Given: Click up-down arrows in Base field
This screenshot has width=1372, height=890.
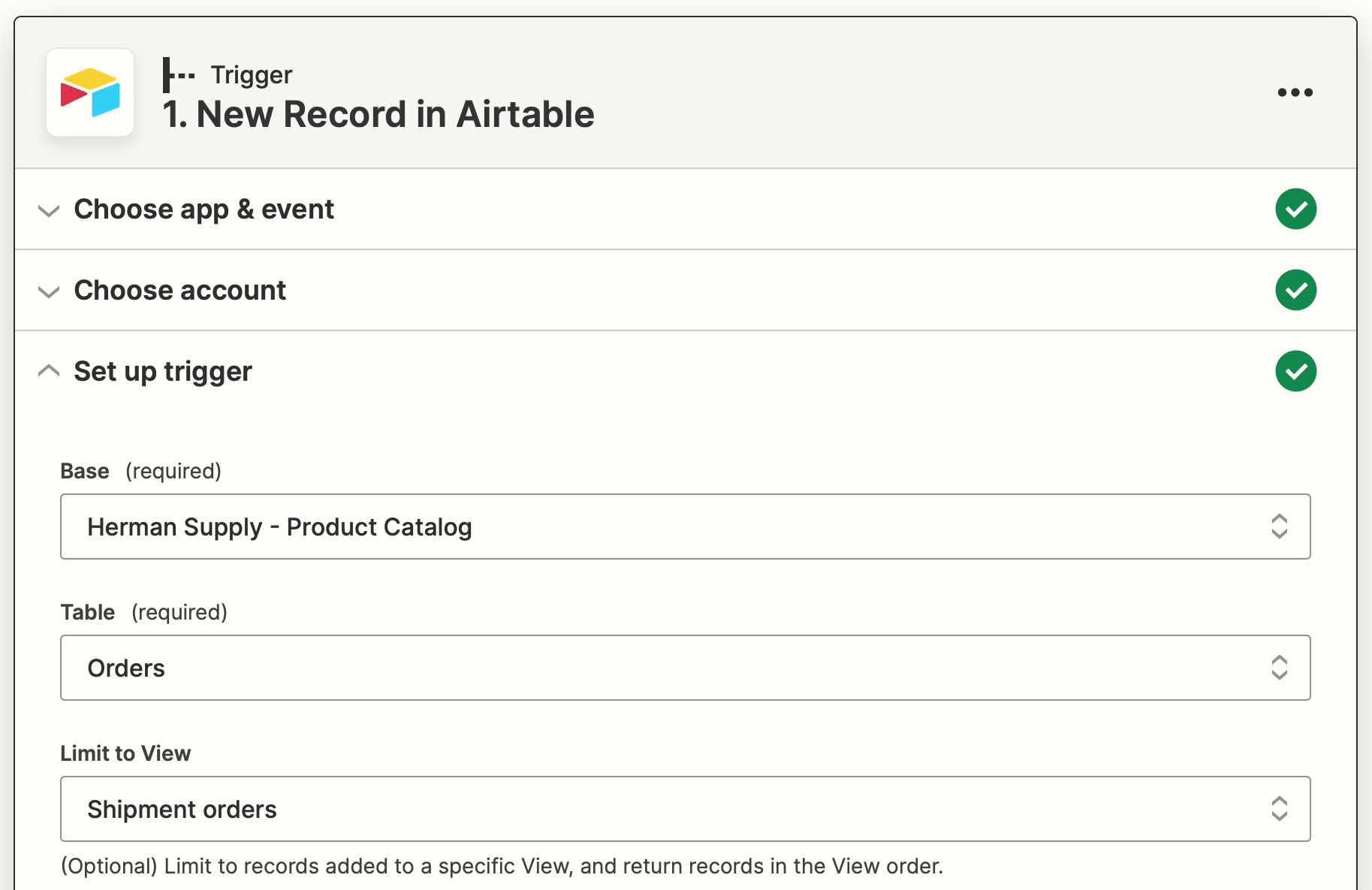Looking at the screenshot, I should [x=1279, y=526].
